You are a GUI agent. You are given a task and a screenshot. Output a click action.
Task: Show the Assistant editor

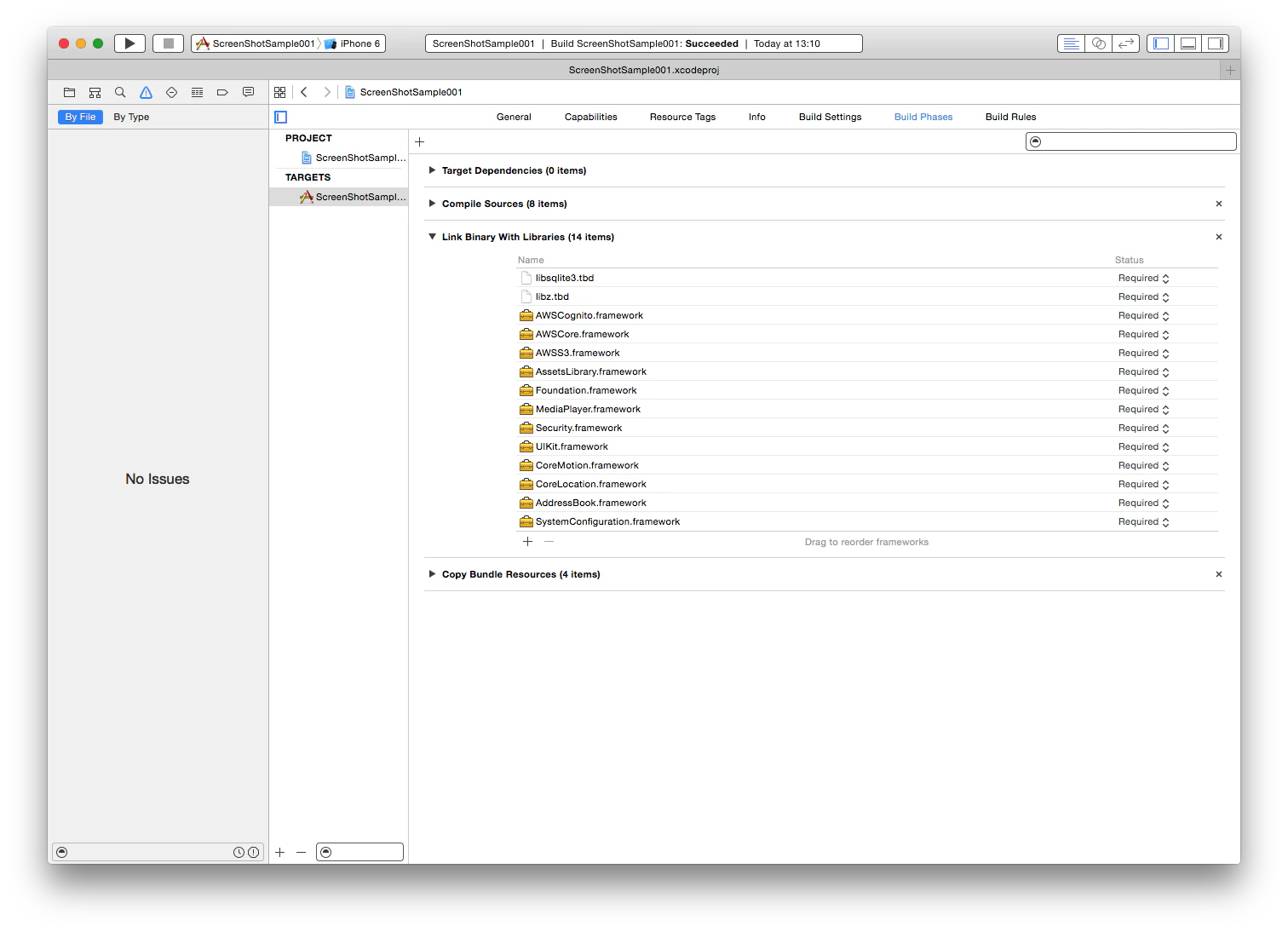click(1098, 43)
